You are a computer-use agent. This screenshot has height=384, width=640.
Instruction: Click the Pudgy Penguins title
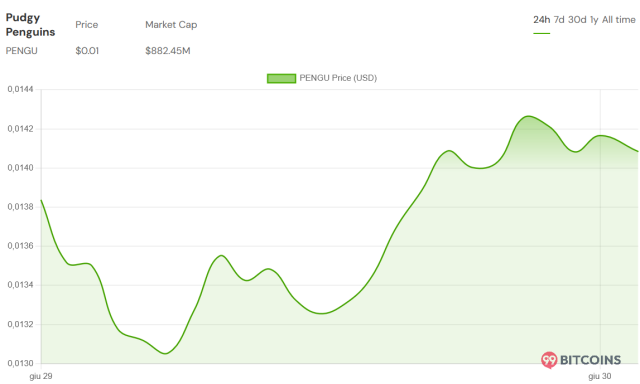tap(30, 24)
